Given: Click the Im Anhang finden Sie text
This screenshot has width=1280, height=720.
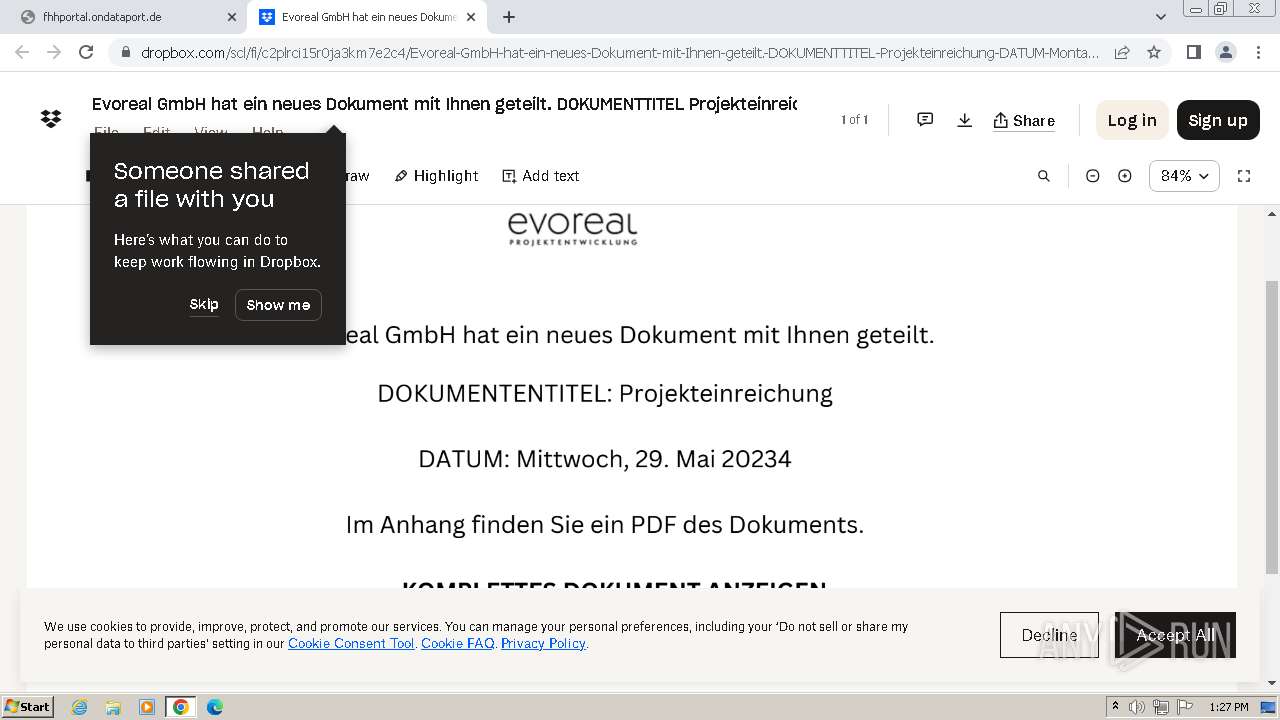Looking at the screenshot, I should pyautogui.click(x=605, y=525).
